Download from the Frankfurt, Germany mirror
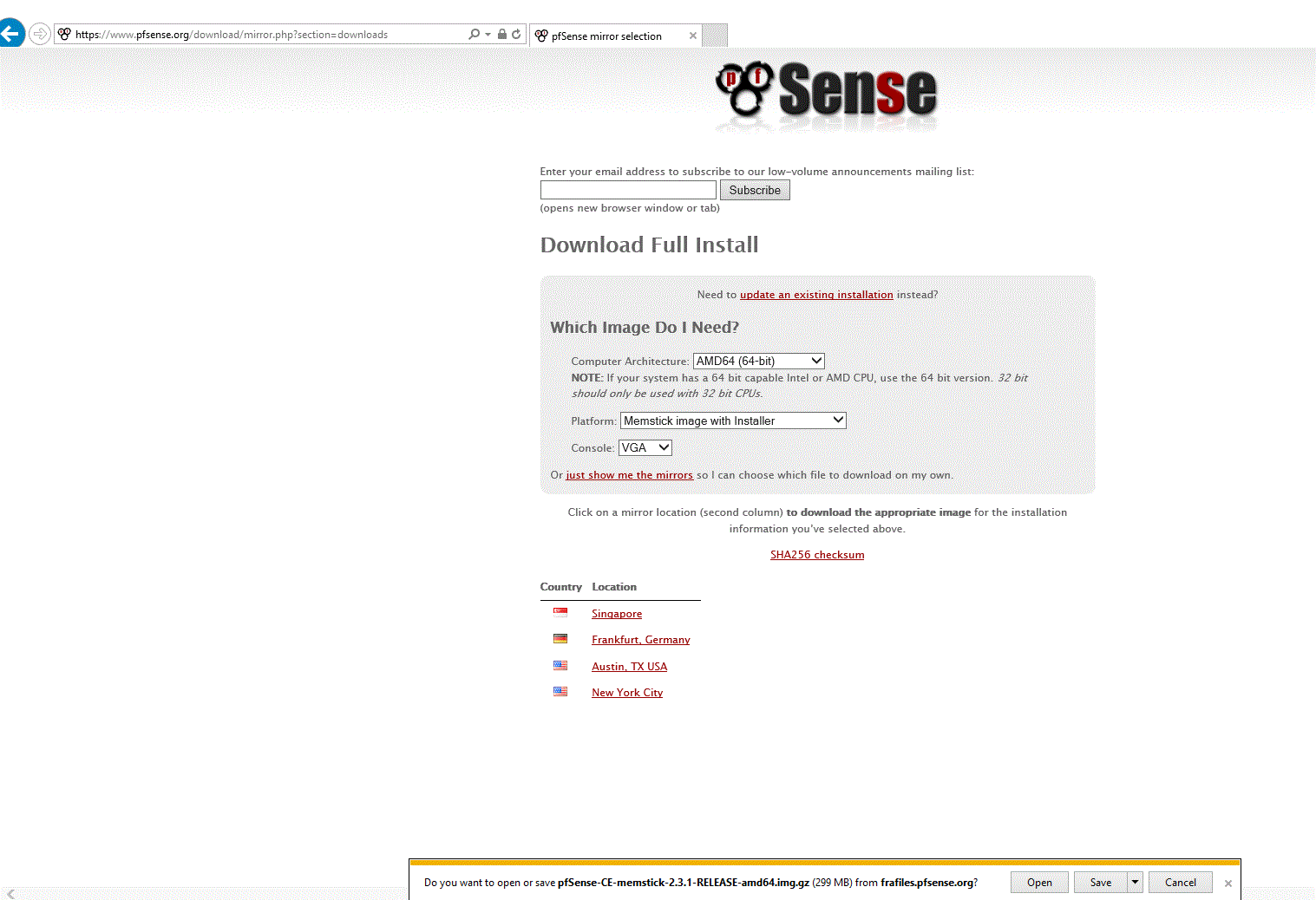Viewport: 1316px width, 900px height. 641,640
